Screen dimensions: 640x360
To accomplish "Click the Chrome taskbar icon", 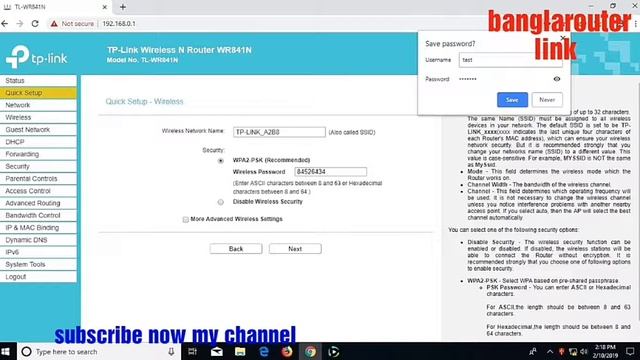I will (x=310, y=351).
